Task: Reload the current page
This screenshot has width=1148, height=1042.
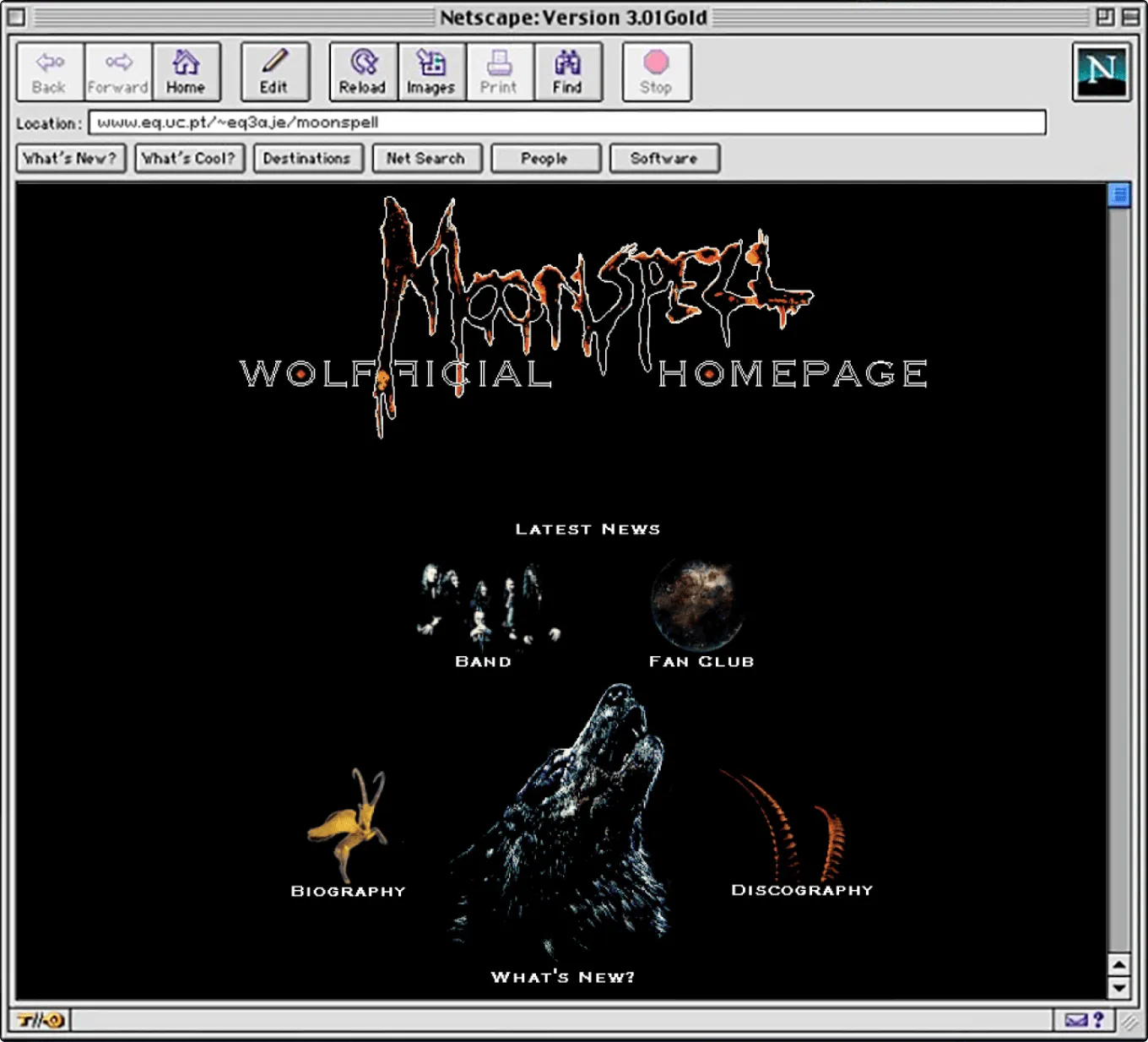Action: (363, 73)
